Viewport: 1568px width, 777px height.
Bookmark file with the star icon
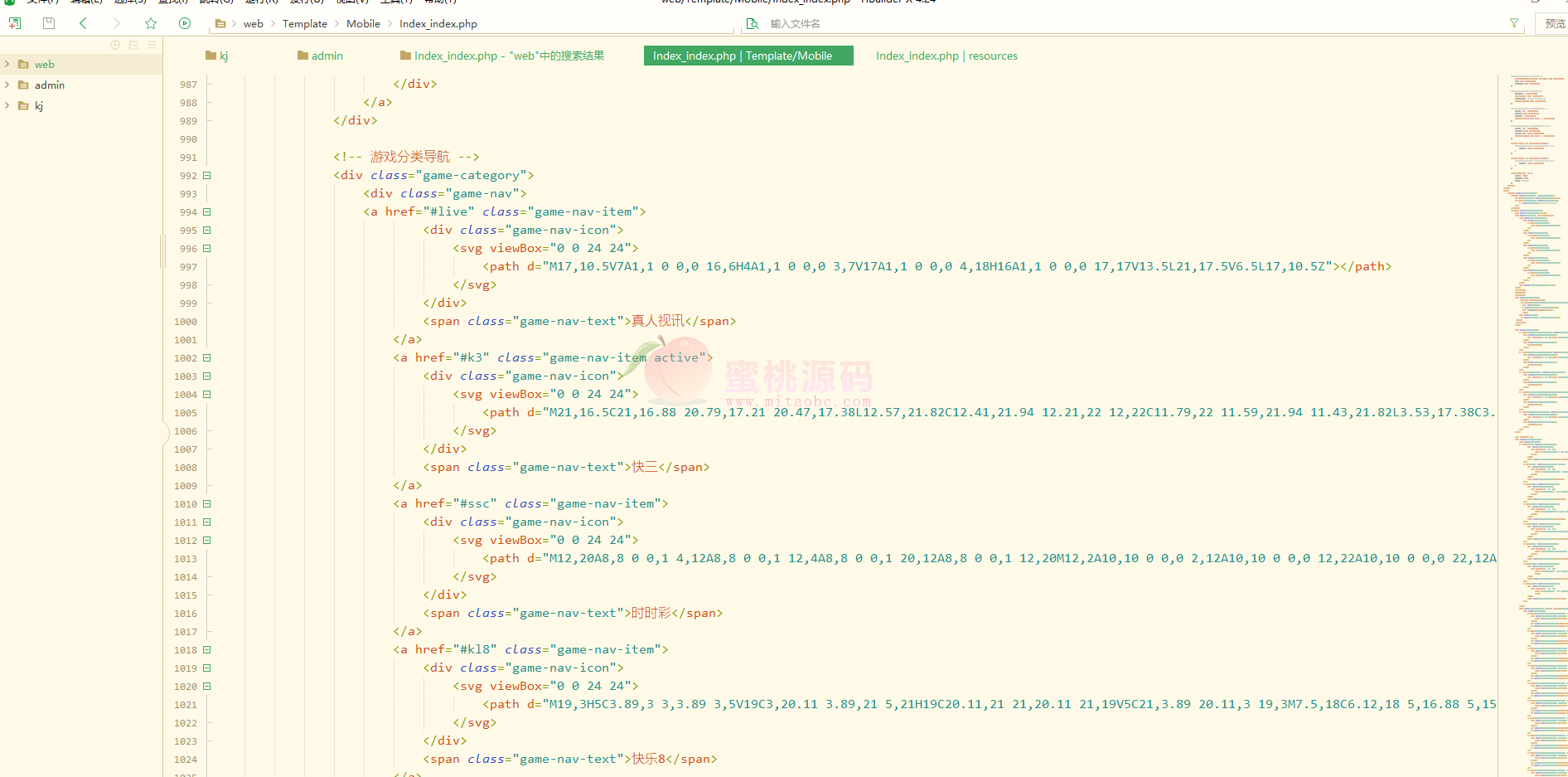point(151,23)
